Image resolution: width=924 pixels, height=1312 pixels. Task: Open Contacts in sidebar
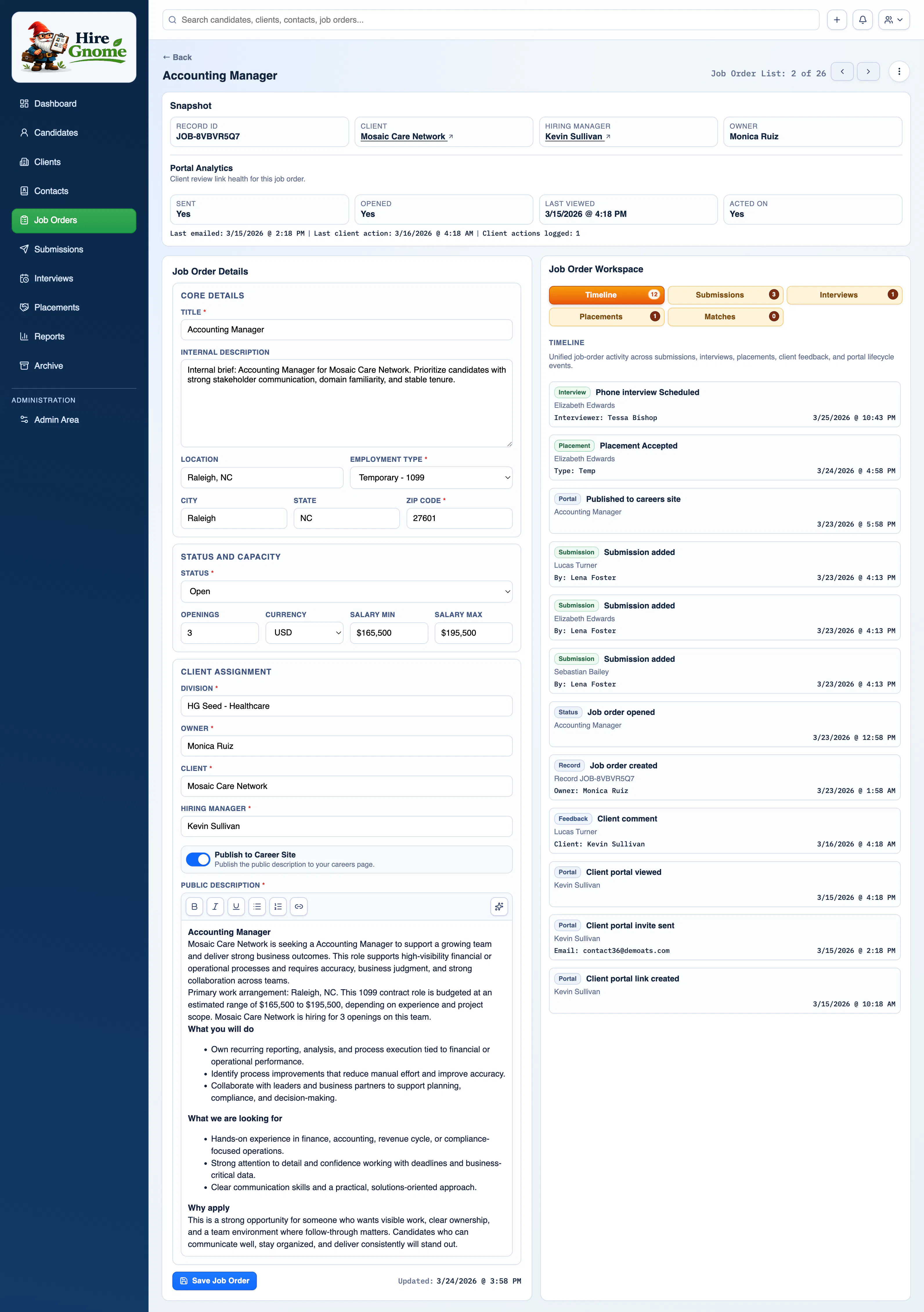(x=74, y=191)
